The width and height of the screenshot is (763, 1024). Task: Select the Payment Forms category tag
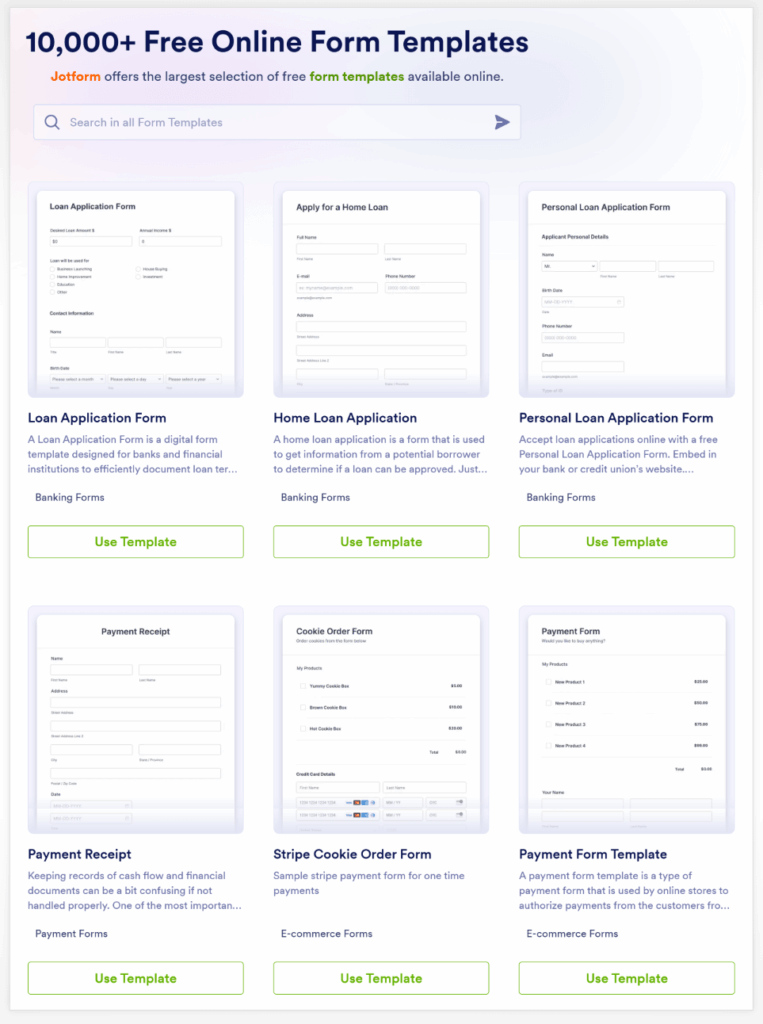coord(71,934)
